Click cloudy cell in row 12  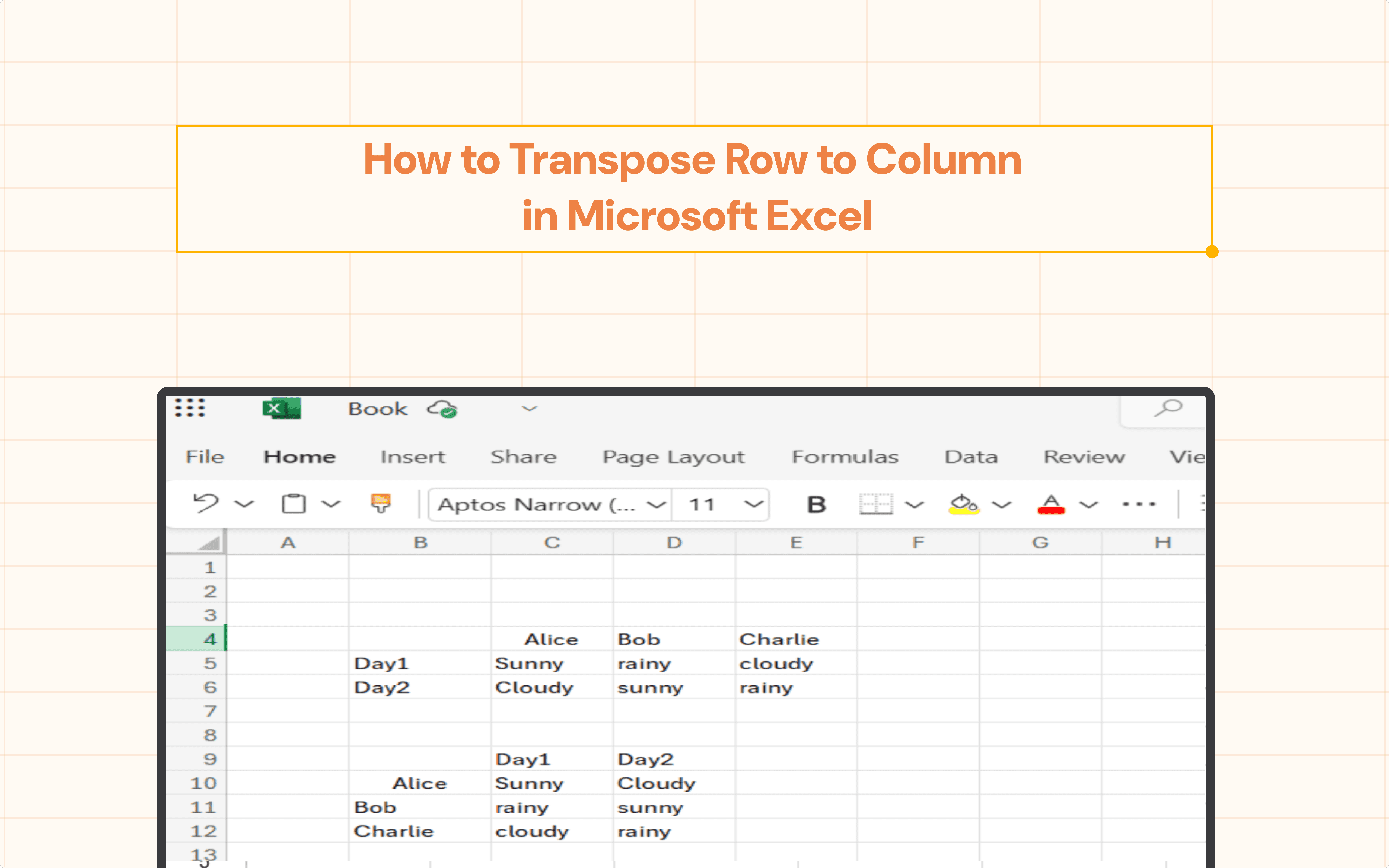(552, 831)
